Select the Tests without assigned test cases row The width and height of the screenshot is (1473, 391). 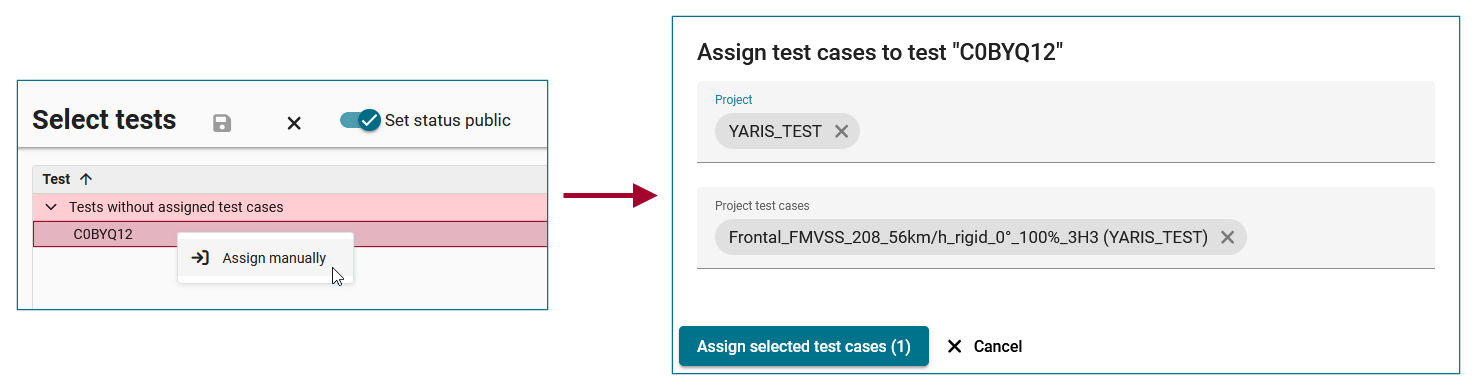[290, 207]
